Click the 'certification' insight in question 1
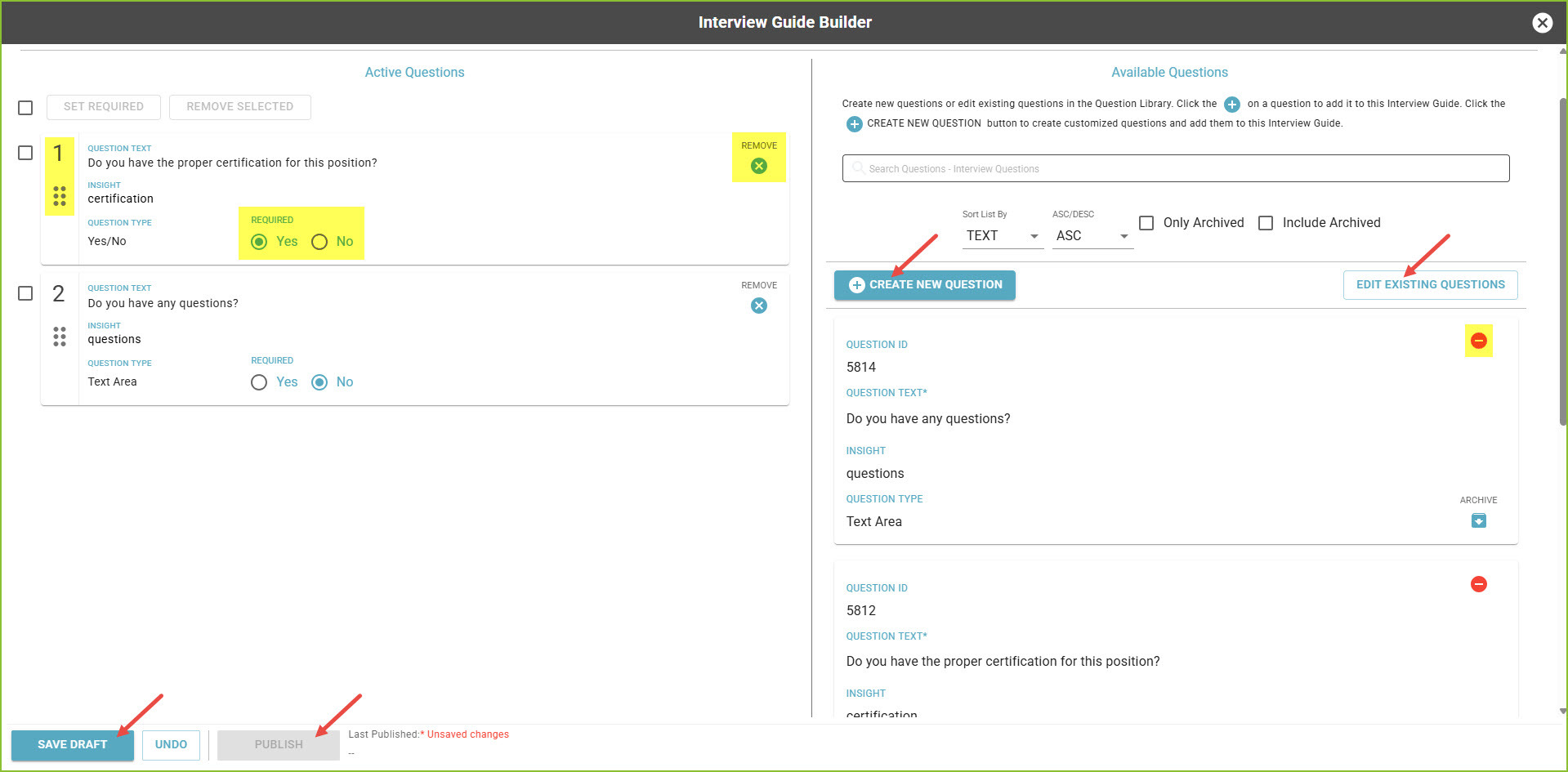Screen dimensions: 1568x772 (x=121, y=199)
